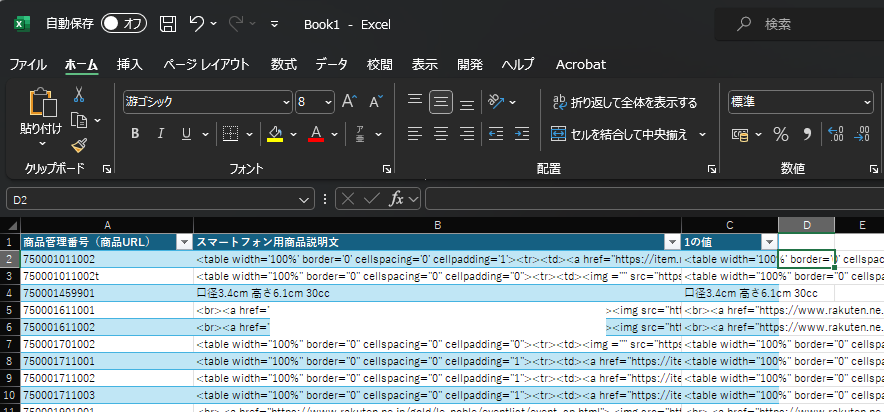Apply the yellow fill color
884x412 pixels.
pos(275,134)
